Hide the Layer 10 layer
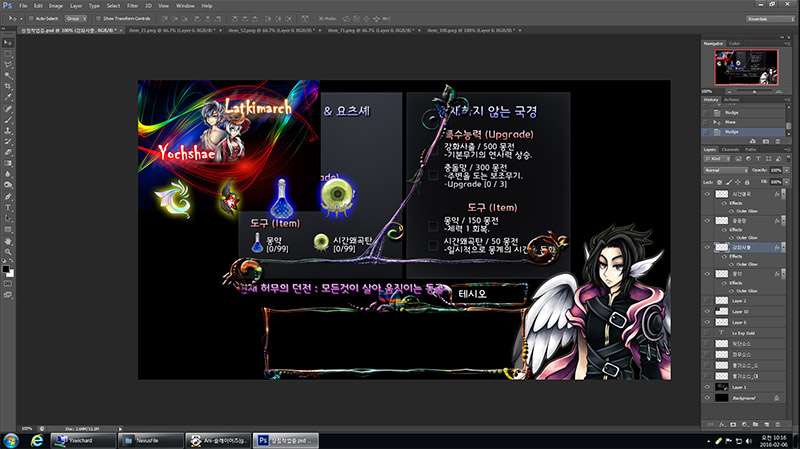Viewport: 800px width, 449px height. tap(707, 311)
